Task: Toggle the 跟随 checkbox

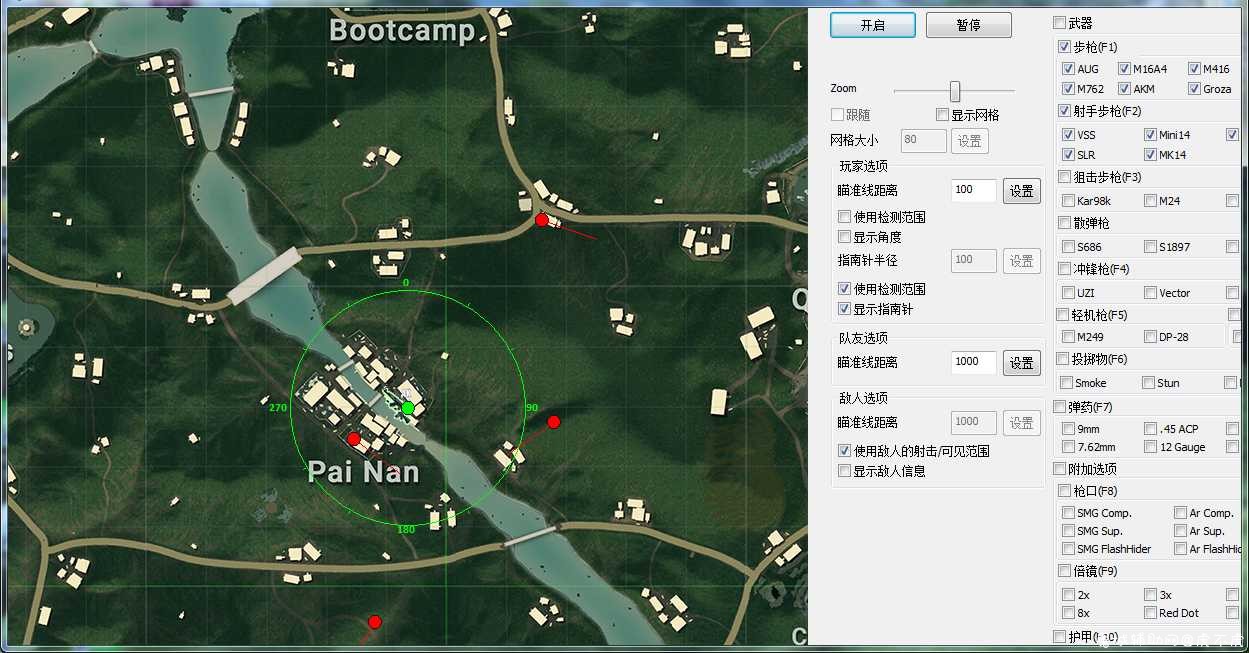Action: 837,115
